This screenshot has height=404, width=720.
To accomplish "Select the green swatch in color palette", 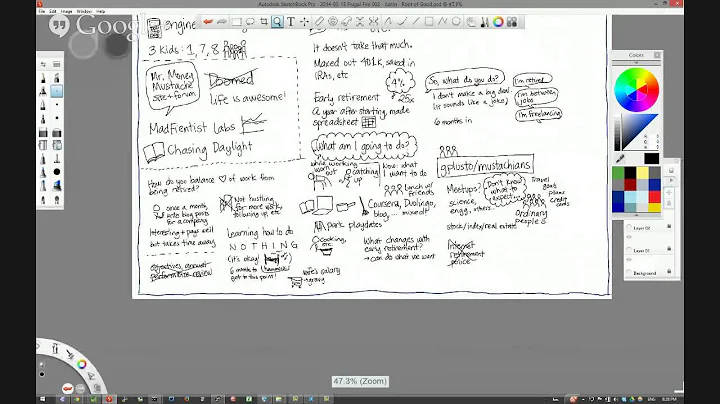I will click(618, 173).
